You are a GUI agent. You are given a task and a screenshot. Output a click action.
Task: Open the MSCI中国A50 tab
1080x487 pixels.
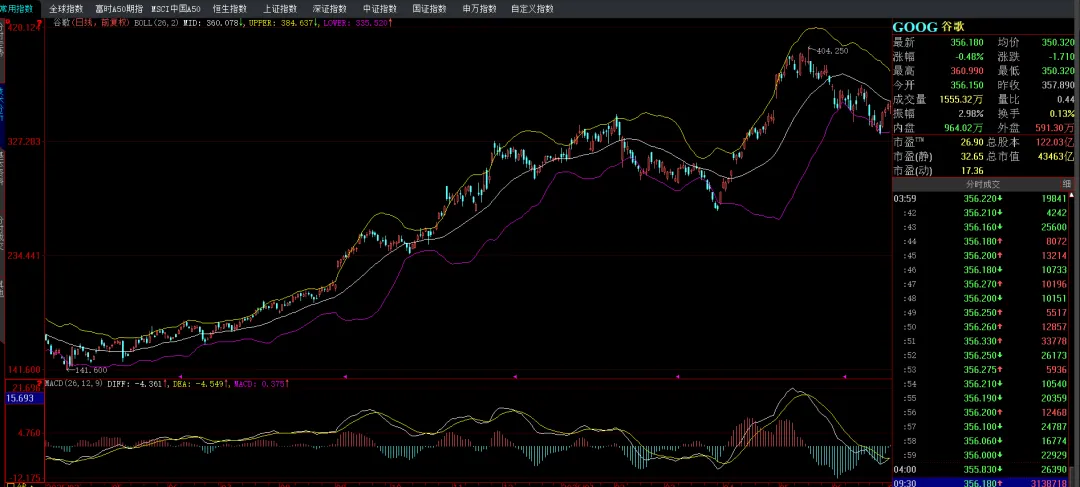click(x=176, y=9)
